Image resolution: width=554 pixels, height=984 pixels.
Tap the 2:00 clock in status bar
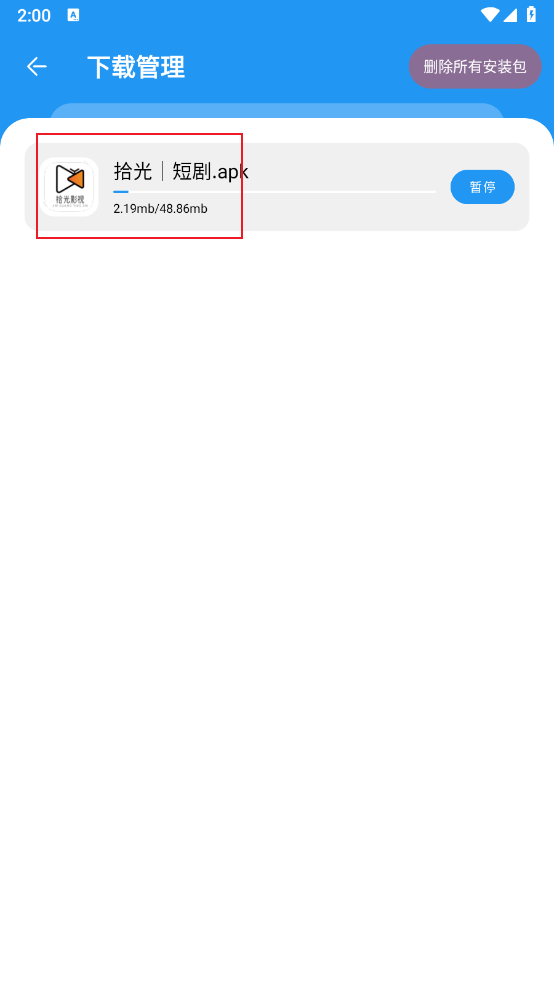(x=34, y=16)
